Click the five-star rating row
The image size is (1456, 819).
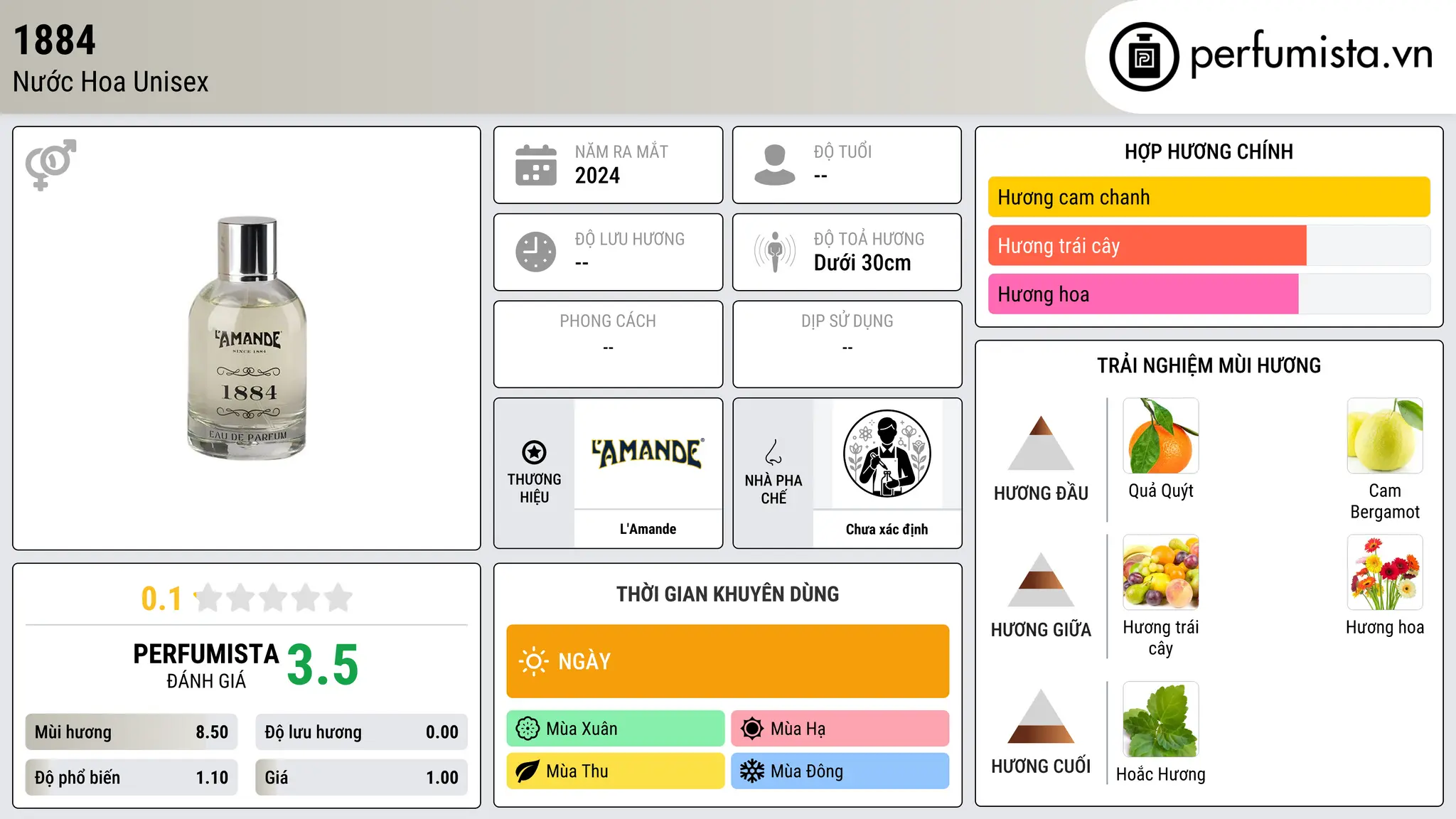click(273, 598)
